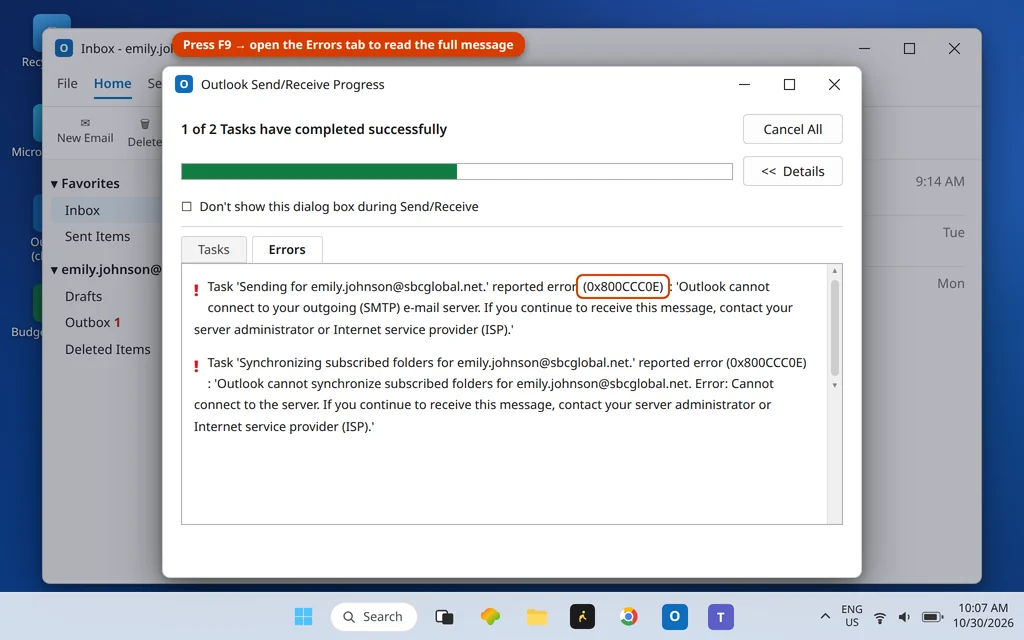Click the speaker volume icon
The height and width of the screenshot is (640, 1024).
point(904,617)
